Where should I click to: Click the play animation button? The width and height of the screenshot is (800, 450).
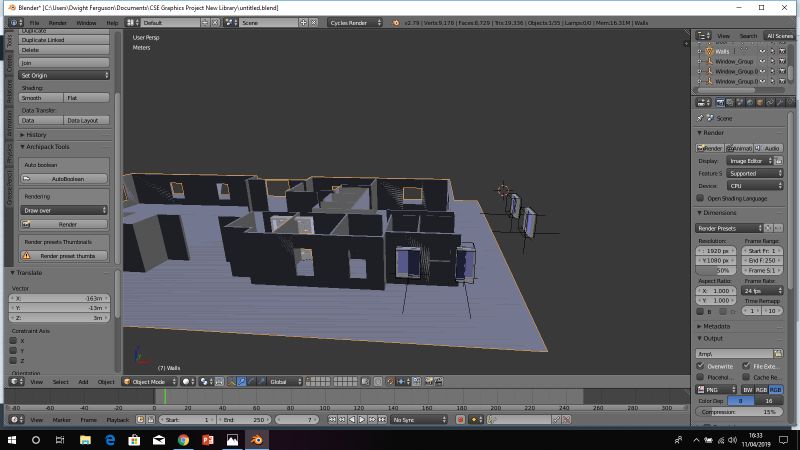point(362,419)
